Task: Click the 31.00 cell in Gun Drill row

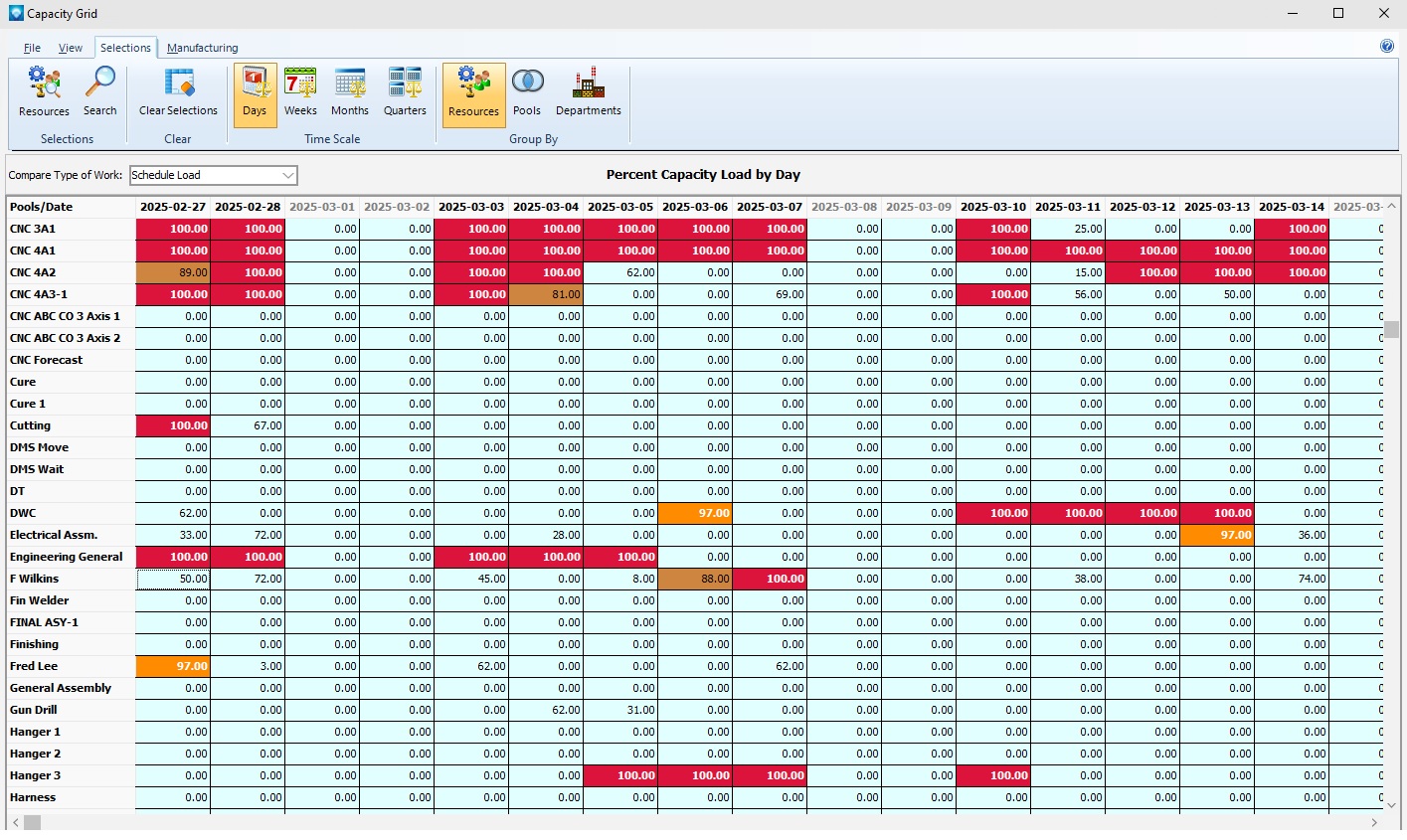Action: click(620, 710)
